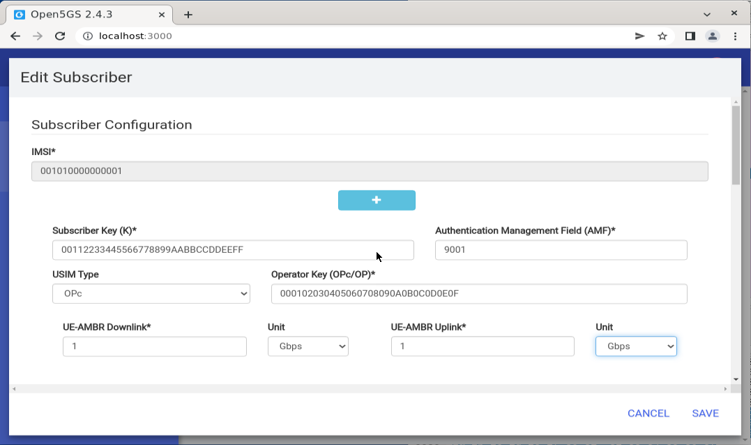751x445 pixels.
Task: Click the browser back arrow
Action: pos(15,36)
